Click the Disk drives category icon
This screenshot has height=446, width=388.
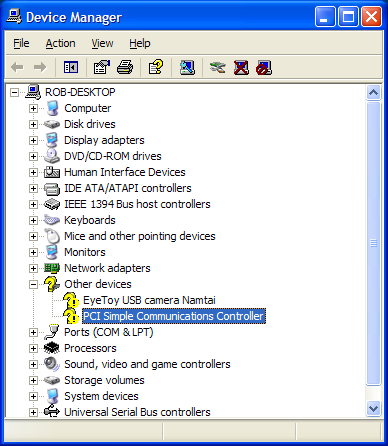pos(52,124)
